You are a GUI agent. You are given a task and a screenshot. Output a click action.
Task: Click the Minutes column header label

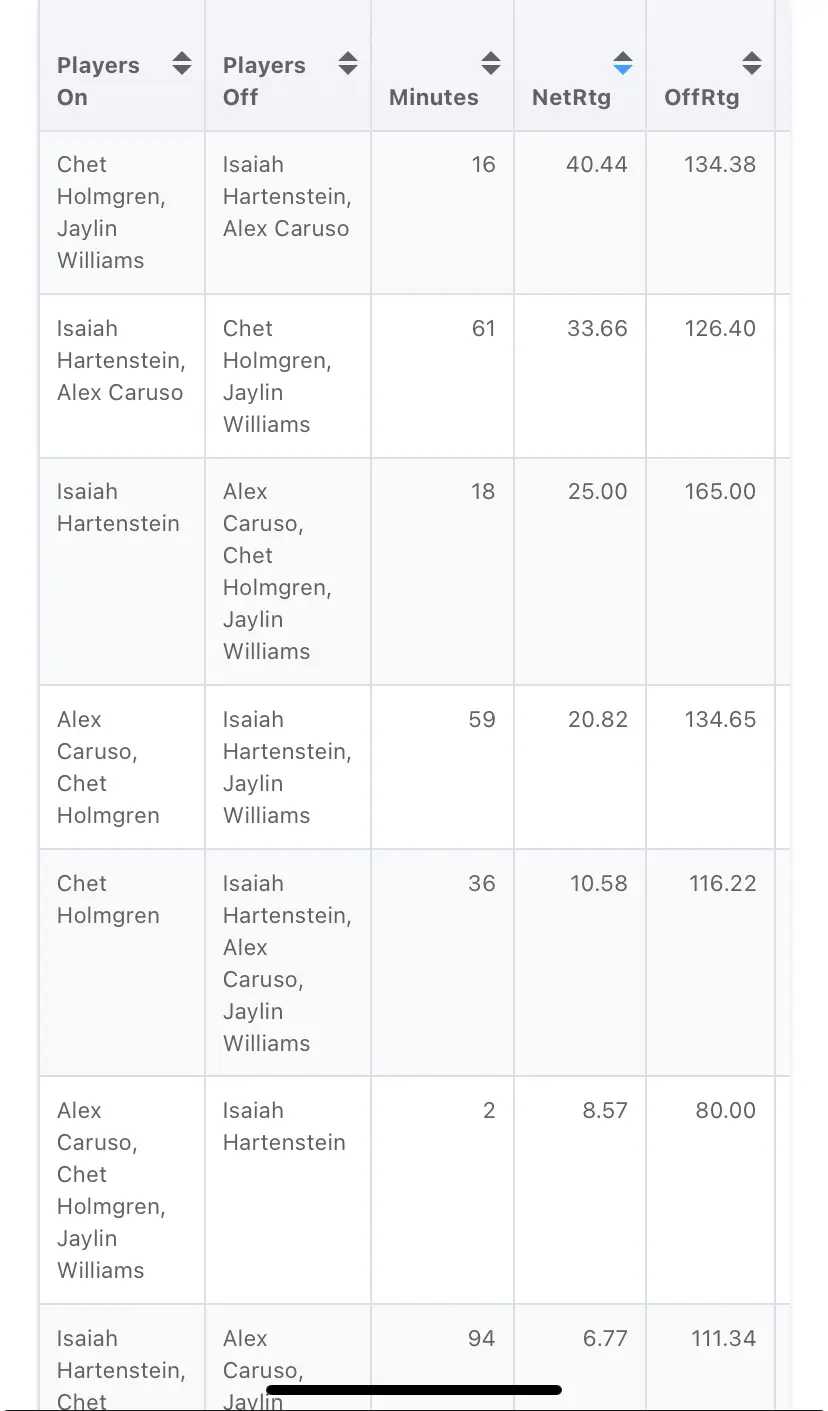(x=433, y=97)
